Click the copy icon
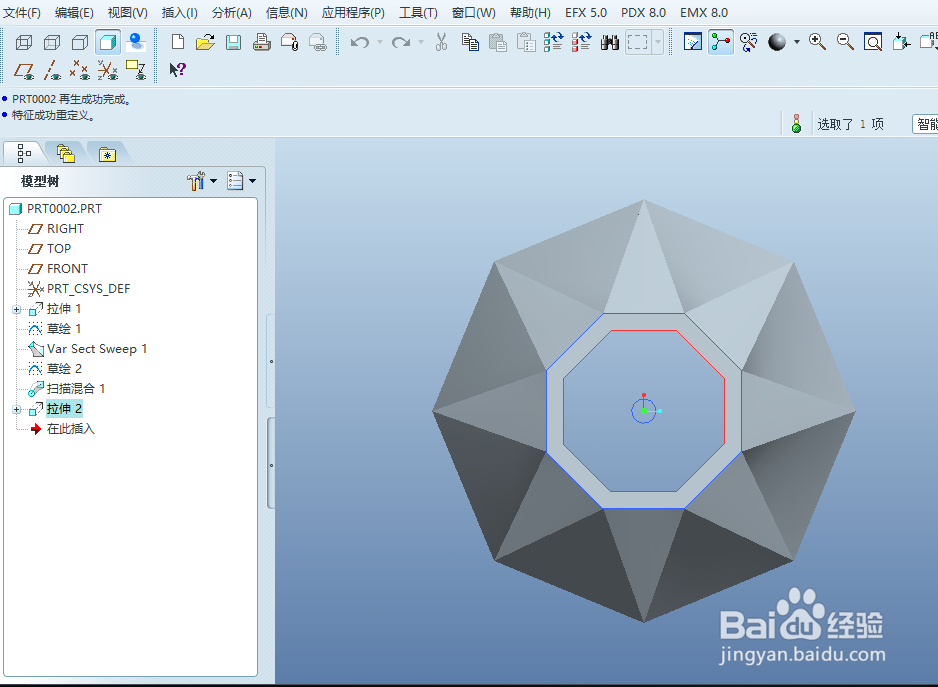The image size is (938, 687). pos(470,42)
